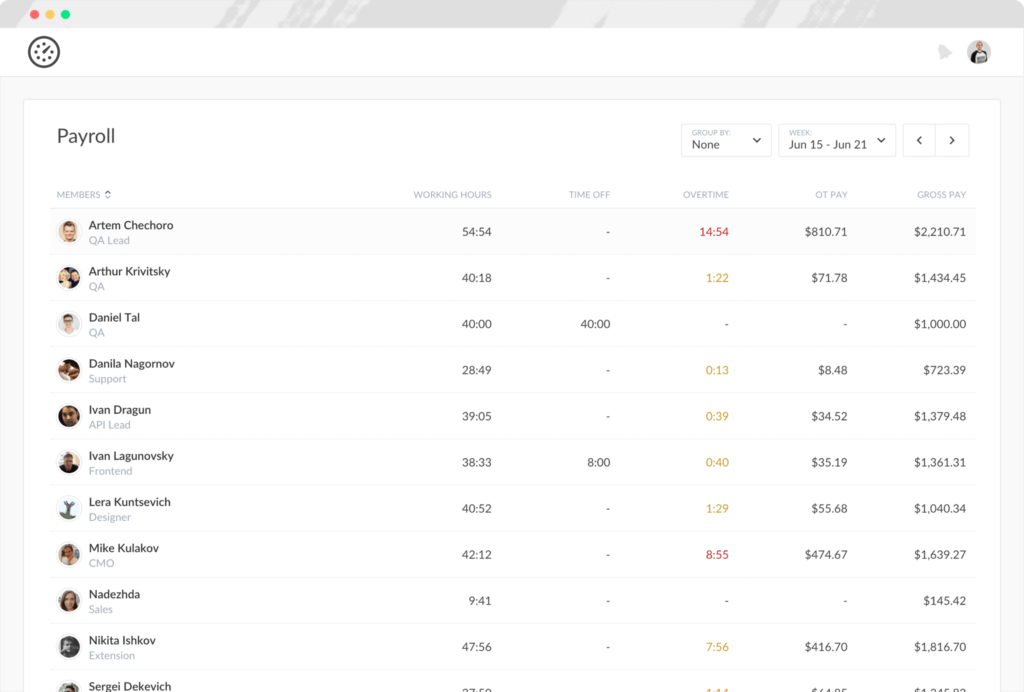Click the OT Pay column header
Viewport: 1024px width, 692px height.
831,195
